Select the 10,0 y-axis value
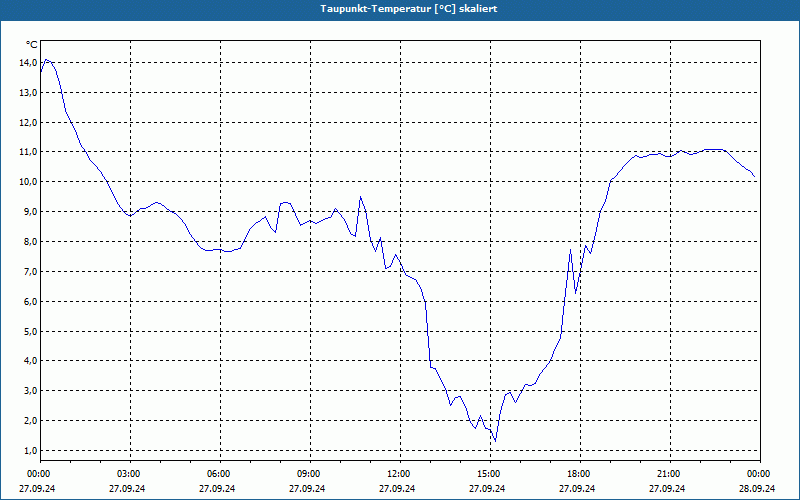 click(x=28, y=182)
